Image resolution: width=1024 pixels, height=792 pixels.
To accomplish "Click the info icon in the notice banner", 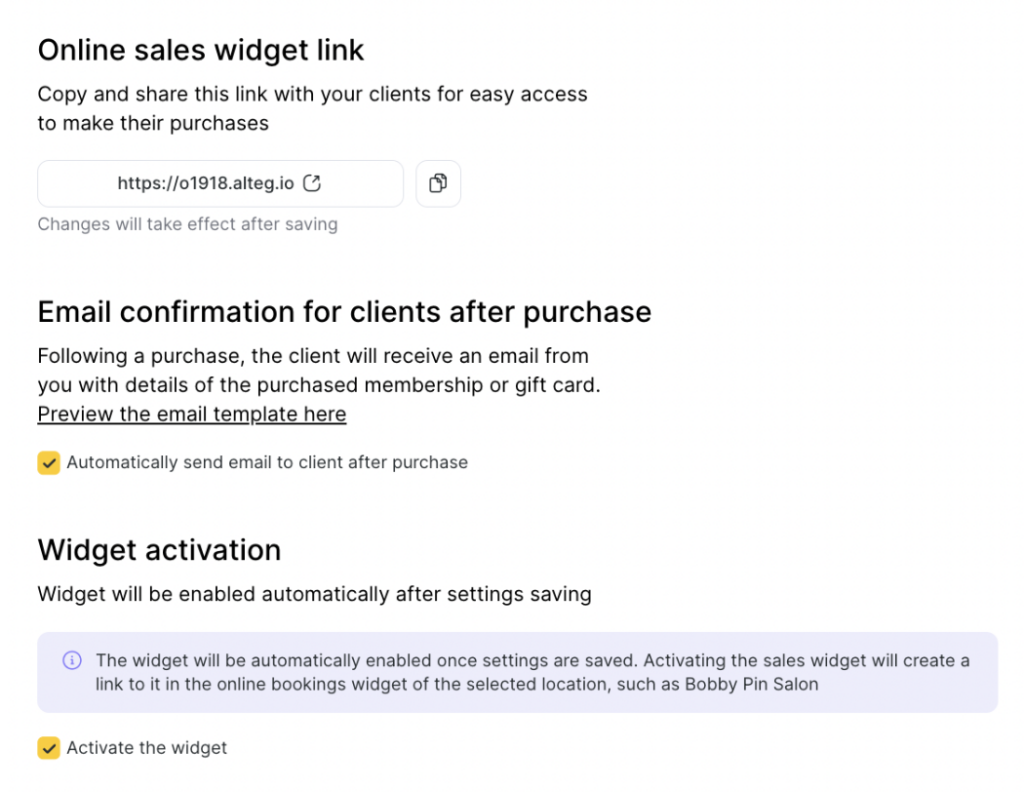I will pyautogui.click(x=72, y=660).
